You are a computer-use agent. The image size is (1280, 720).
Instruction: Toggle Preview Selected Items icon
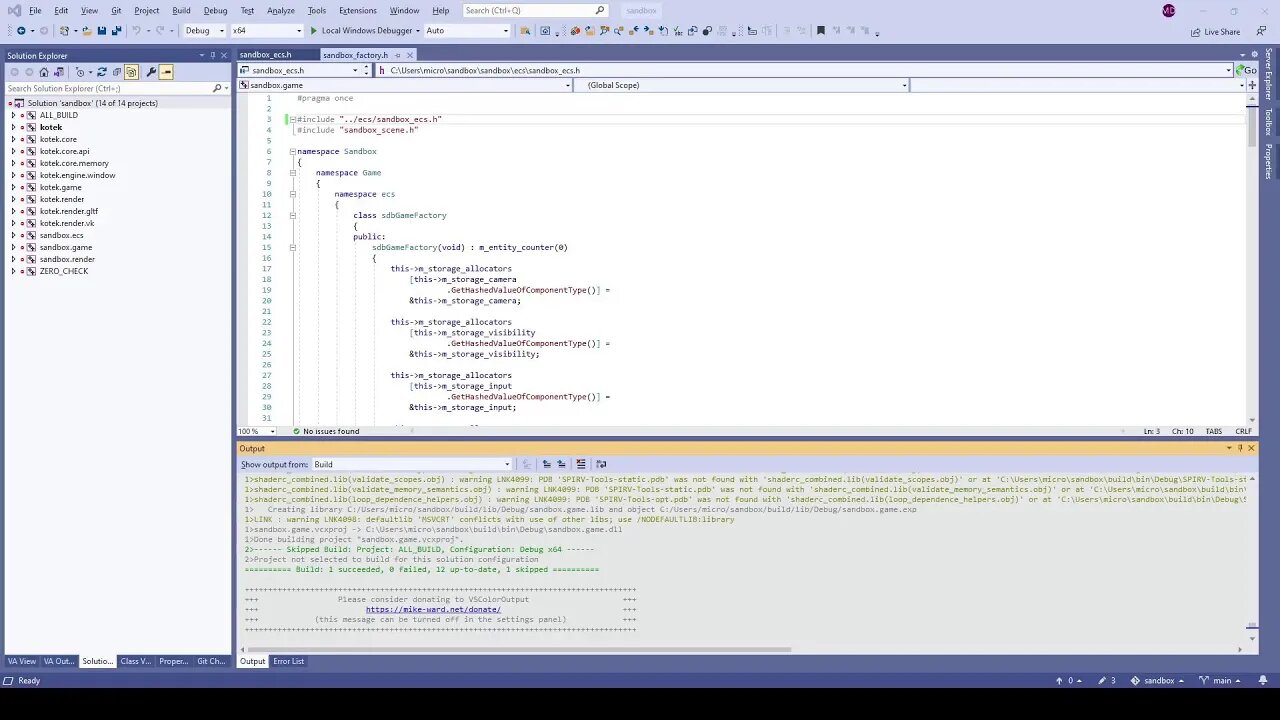[x=166, y=72]
